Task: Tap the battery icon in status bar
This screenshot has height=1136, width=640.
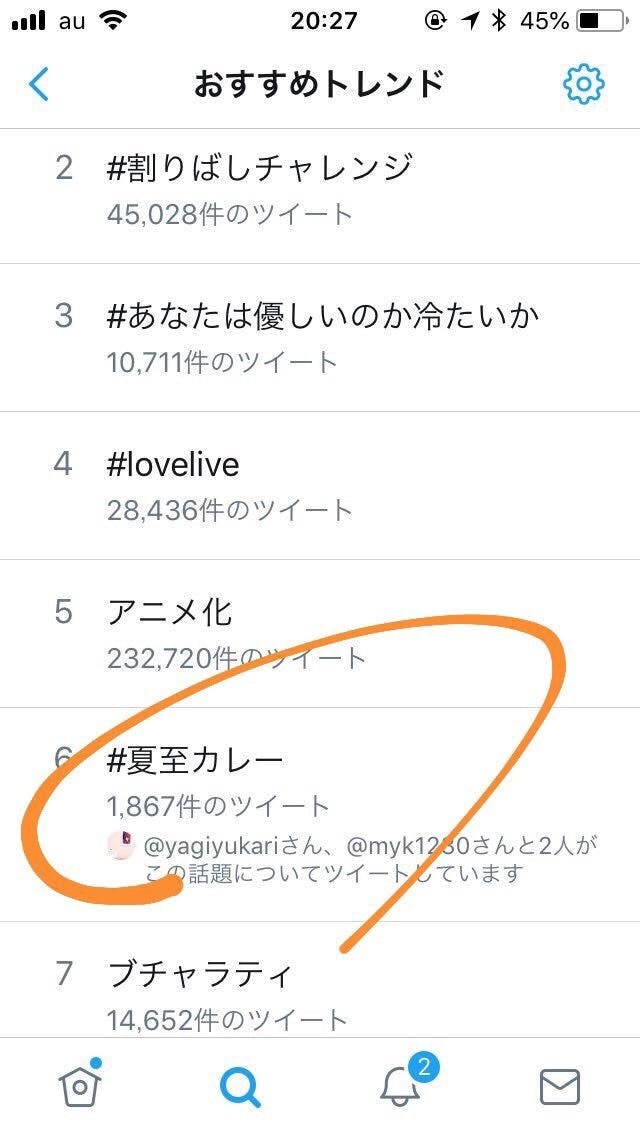Action: pyautogui.click(x=600, y=21)
